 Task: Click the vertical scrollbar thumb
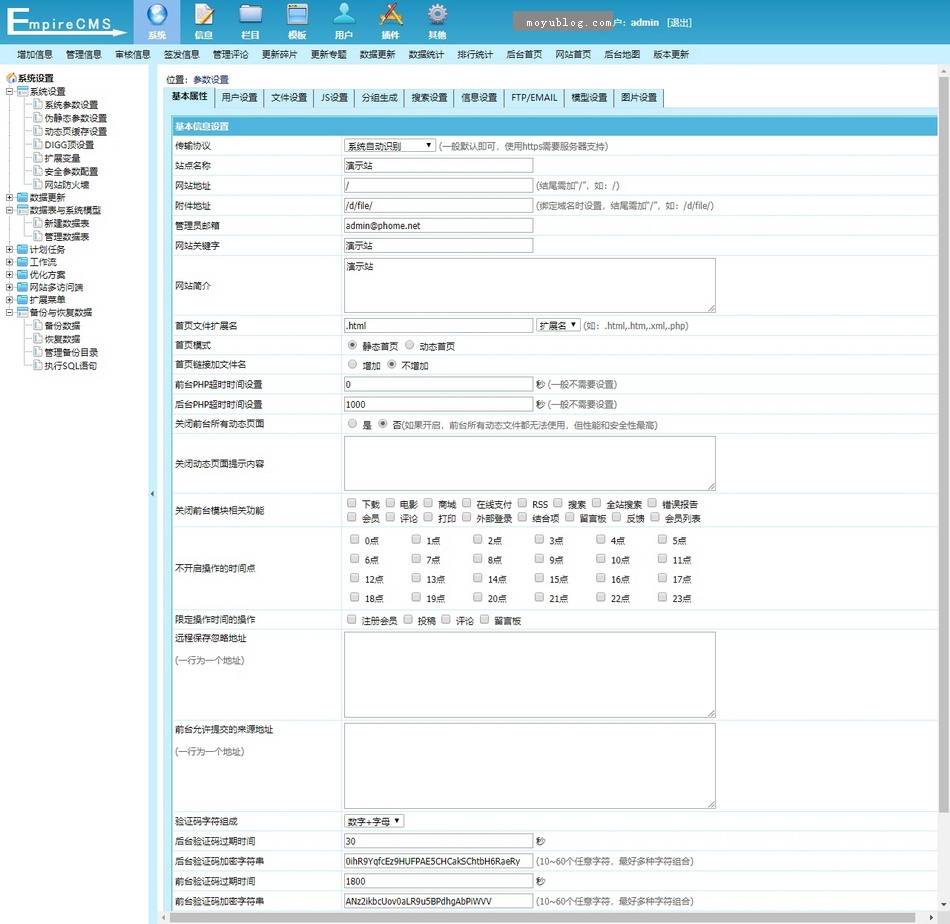point(943,445)
